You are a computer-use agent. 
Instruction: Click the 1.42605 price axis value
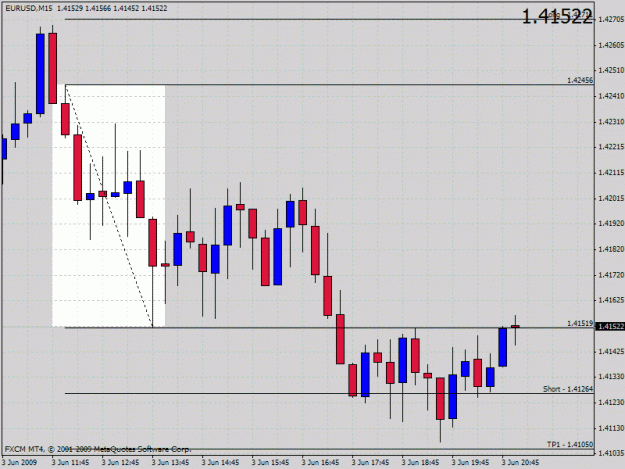pyautogui.click(x=611, y=45)
